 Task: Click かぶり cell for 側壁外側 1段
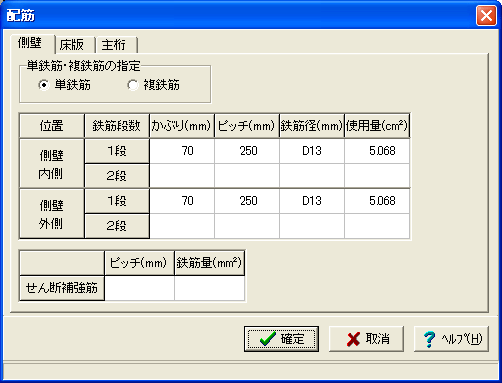182,201
